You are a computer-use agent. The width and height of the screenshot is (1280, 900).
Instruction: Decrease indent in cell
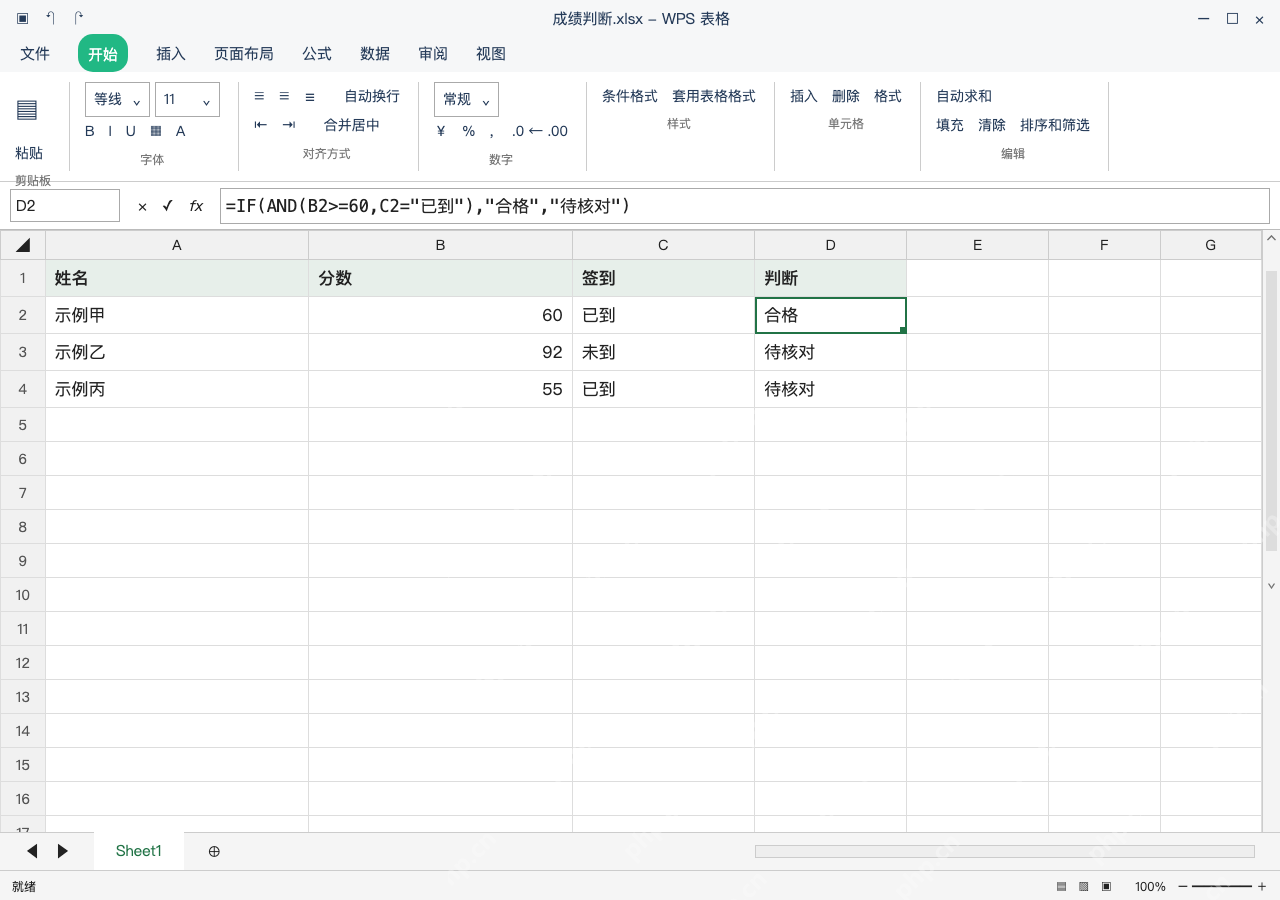[x=261, y=125]
